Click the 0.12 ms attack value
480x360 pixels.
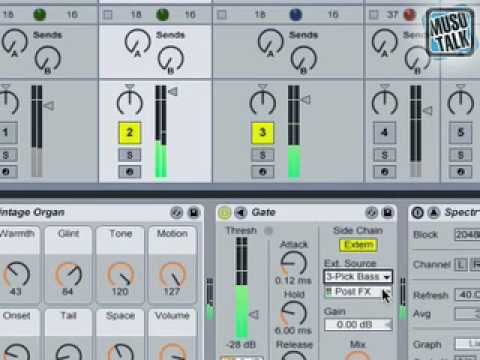point(293,281)
